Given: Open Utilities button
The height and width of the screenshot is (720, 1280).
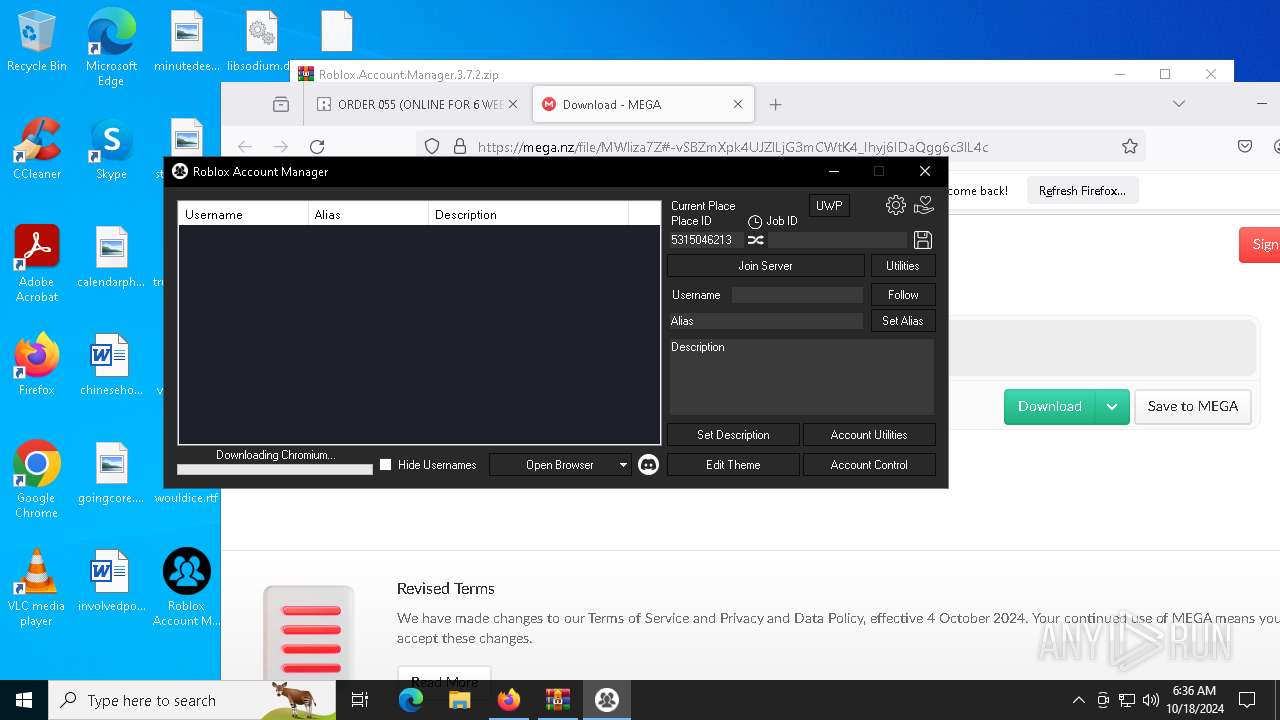Looking at the screenshot, I should [x=903, y=266].
